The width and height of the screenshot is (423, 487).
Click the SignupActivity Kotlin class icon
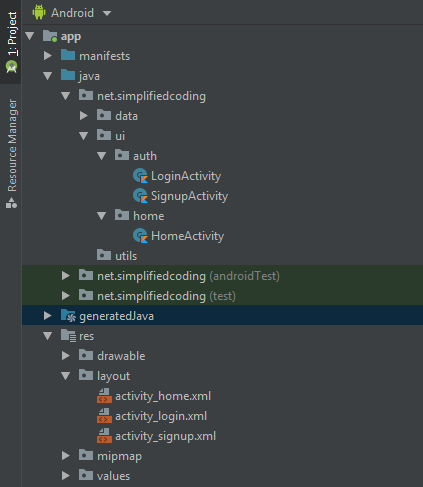click(140, 196)
